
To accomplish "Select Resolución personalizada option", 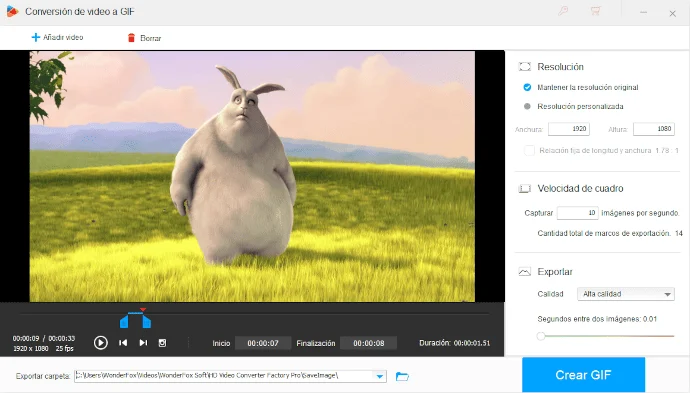I will pos(527,106).
